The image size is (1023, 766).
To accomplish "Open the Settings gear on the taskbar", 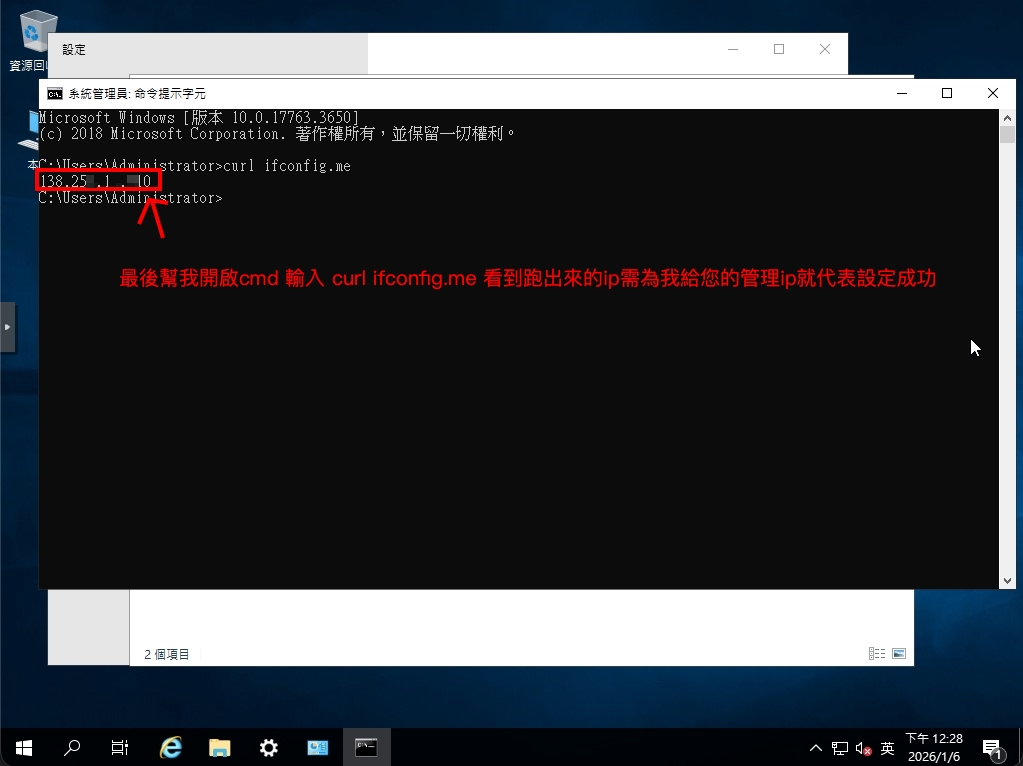I will (268, 747).
